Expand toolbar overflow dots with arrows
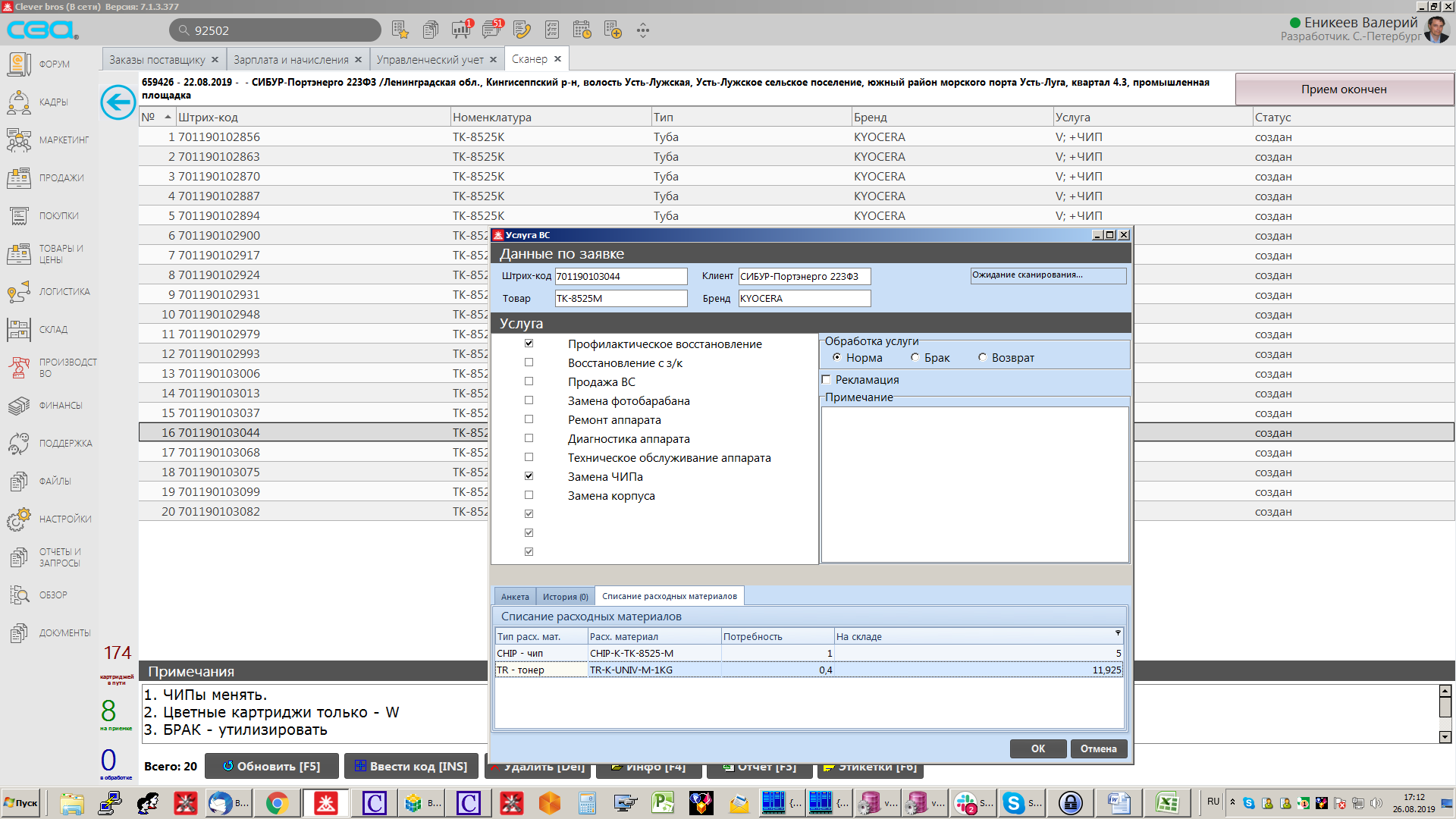1456x819 pixels. click(643, 30)
